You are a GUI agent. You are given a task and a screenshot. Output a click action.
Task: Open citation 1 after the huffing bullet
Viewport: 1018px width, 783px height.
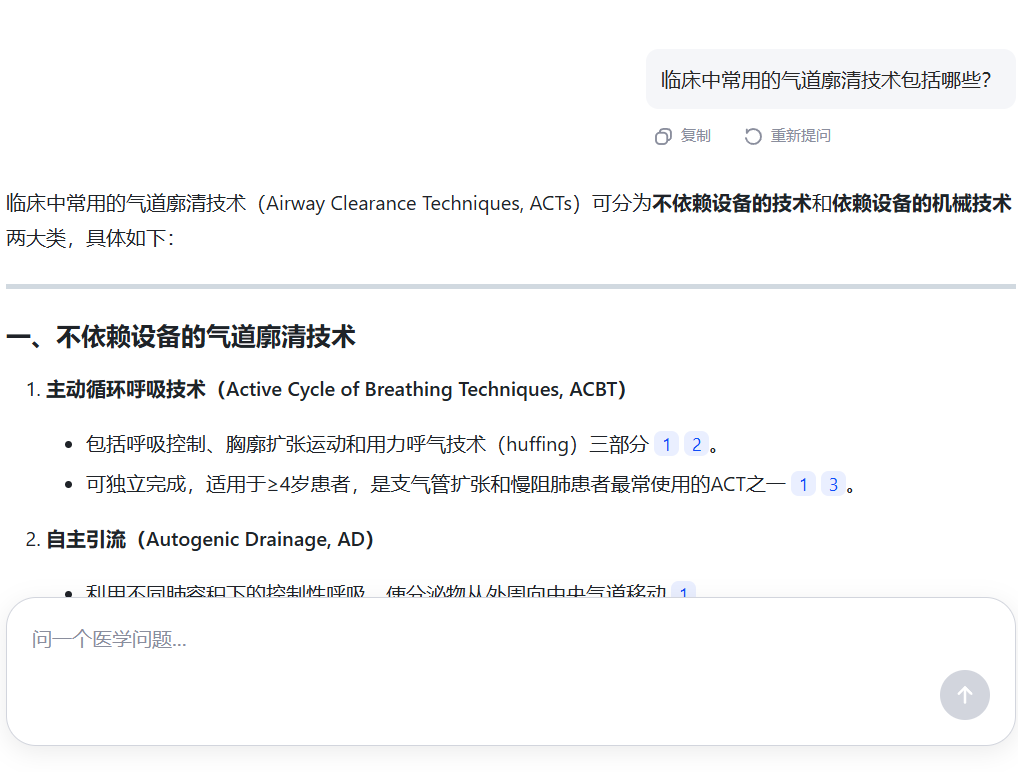coord(666,444)
